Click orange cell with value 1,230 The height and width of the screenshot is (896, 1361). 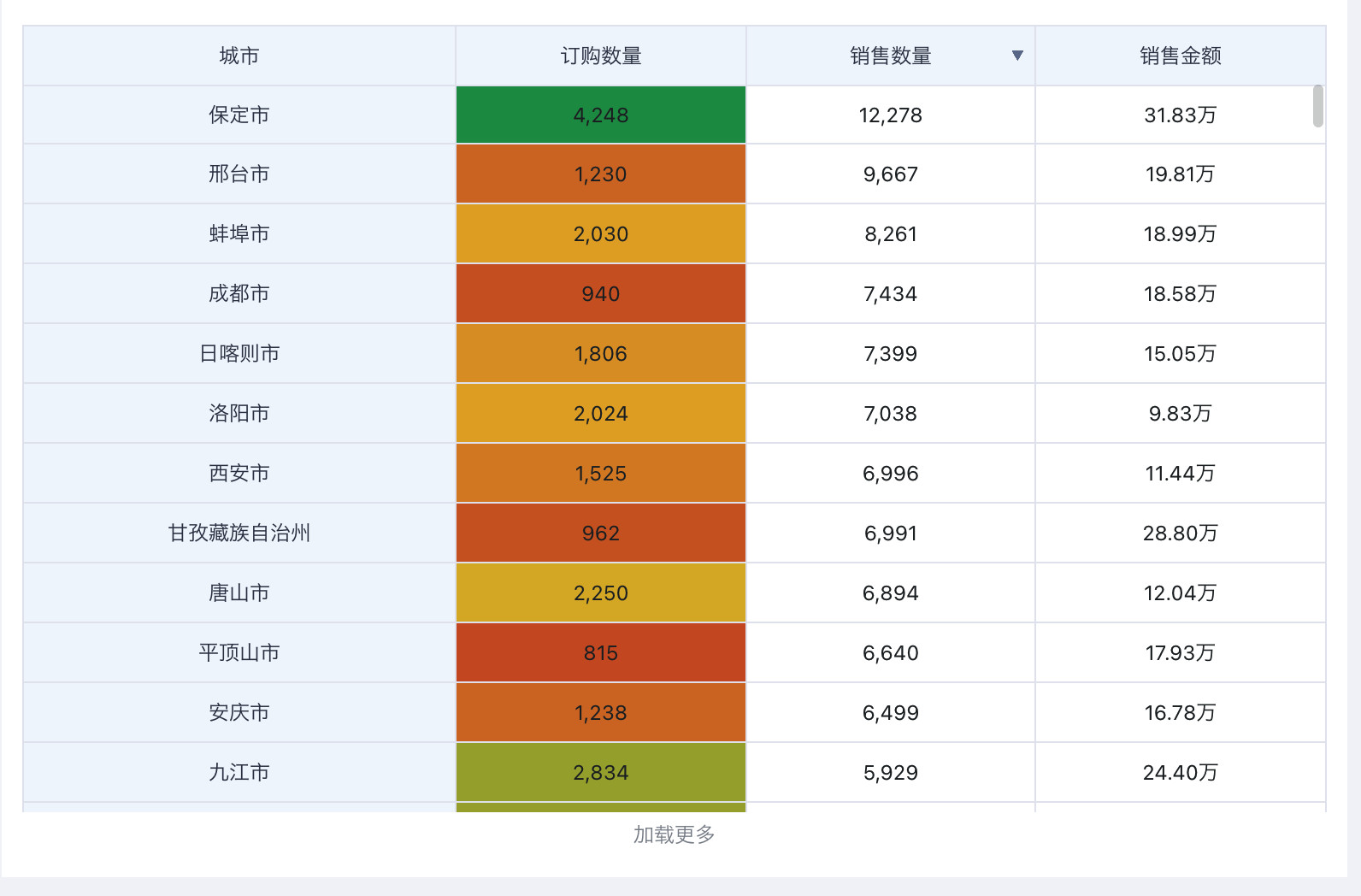[601, 174]
